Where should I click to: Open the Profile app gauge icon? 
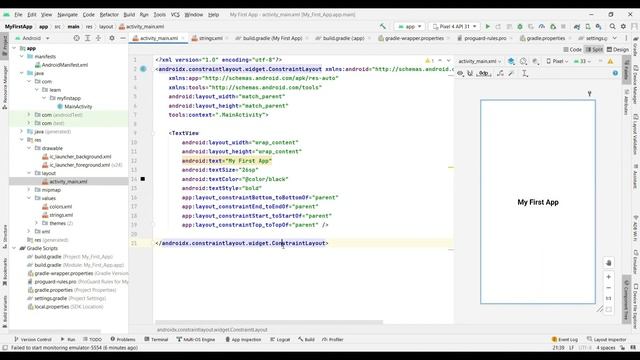pyautogui.click(x=542, y=27)
